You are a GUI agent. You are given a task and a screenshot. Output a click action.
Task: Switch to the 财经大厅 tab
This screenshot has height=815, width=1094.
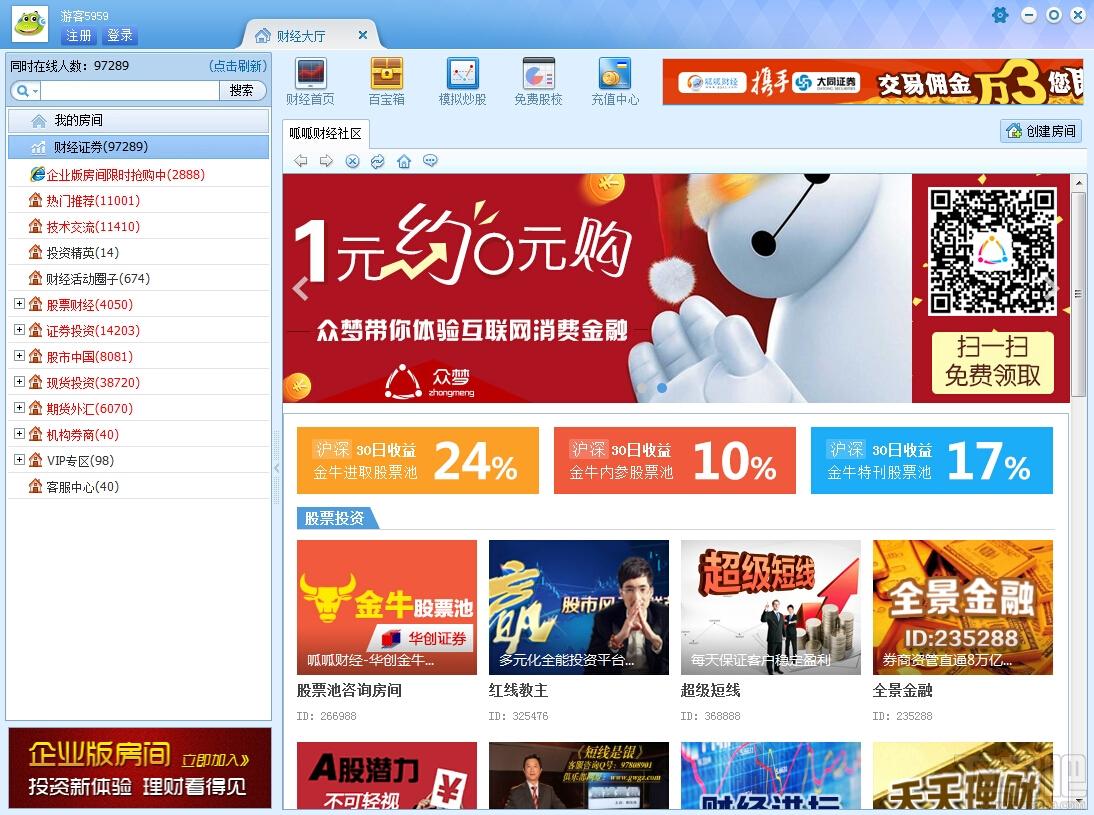point(301,36)
